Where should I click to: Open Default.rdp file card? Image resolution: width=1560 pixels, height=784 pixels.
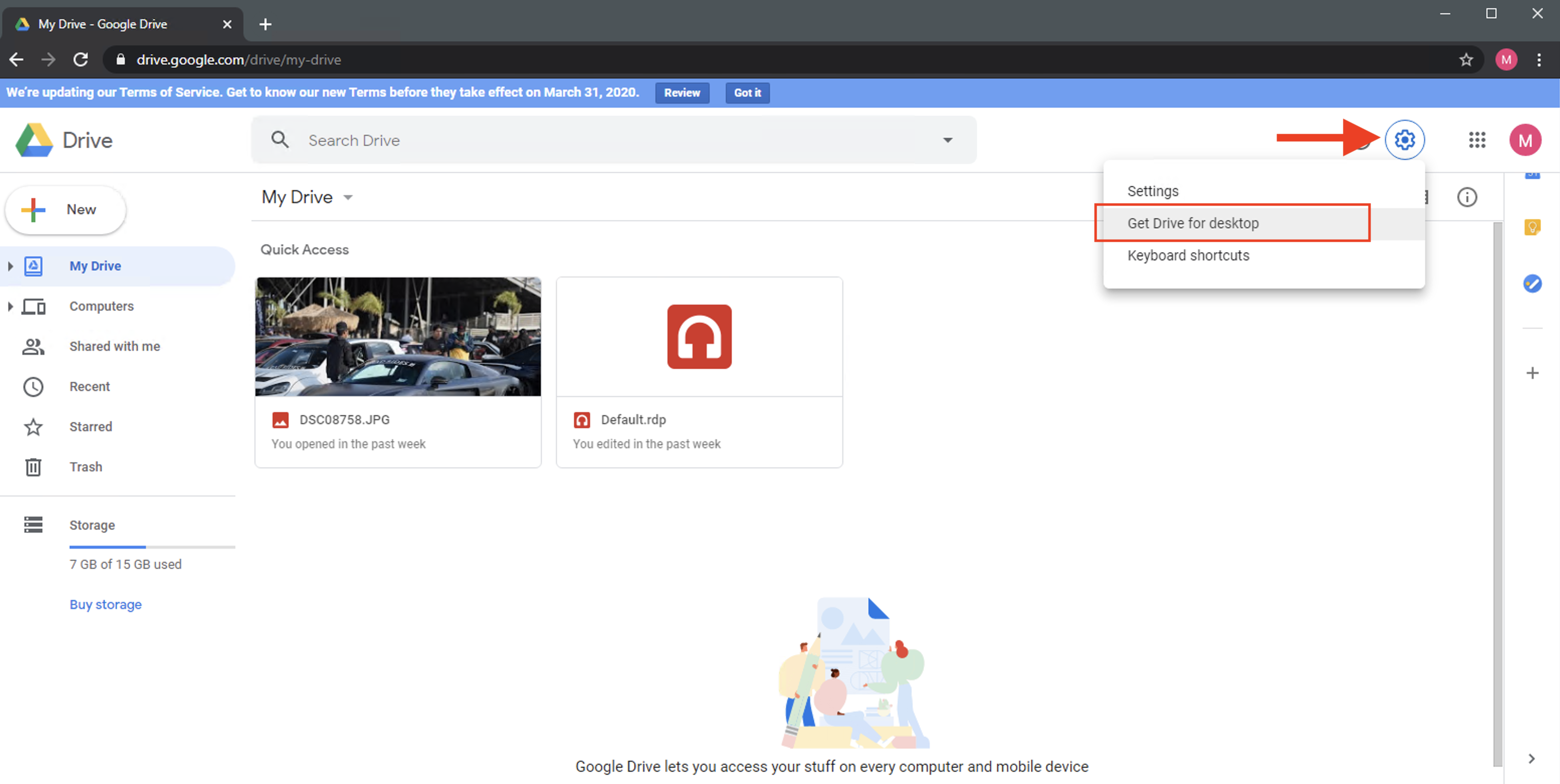699,372
